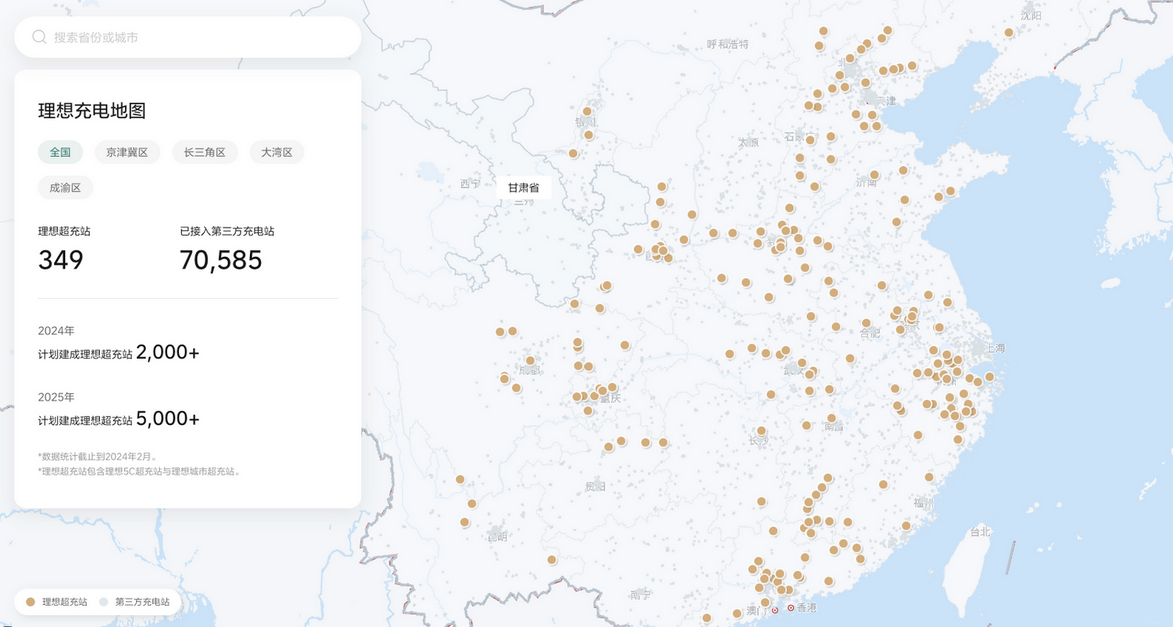1176x630 pixels.
Task: Click the 上海 city label
Action: pyautogui.click(x=995, y=348)
